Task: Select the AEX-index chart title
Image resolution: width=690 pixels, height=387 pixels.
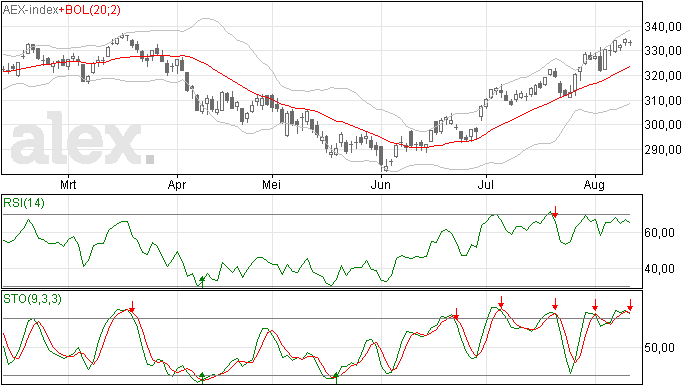Action: 31,10
